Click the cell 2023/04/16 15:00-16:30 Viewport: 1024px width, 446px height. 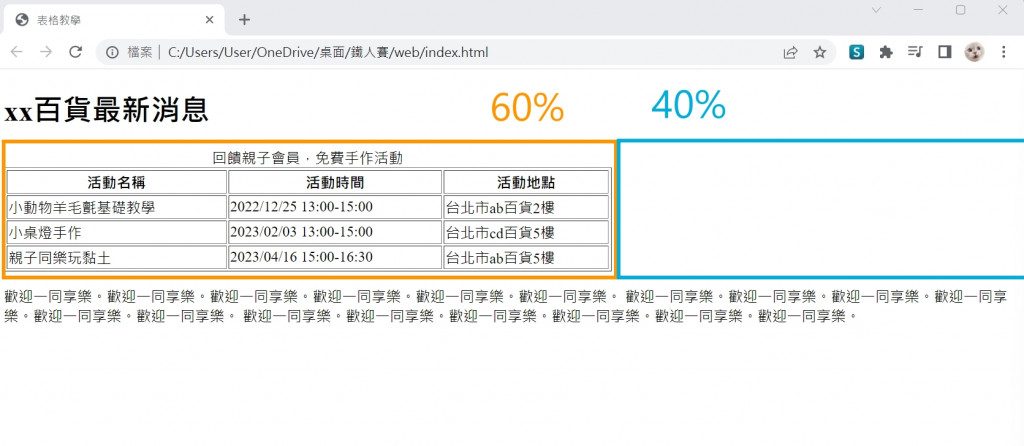[335, 257]
